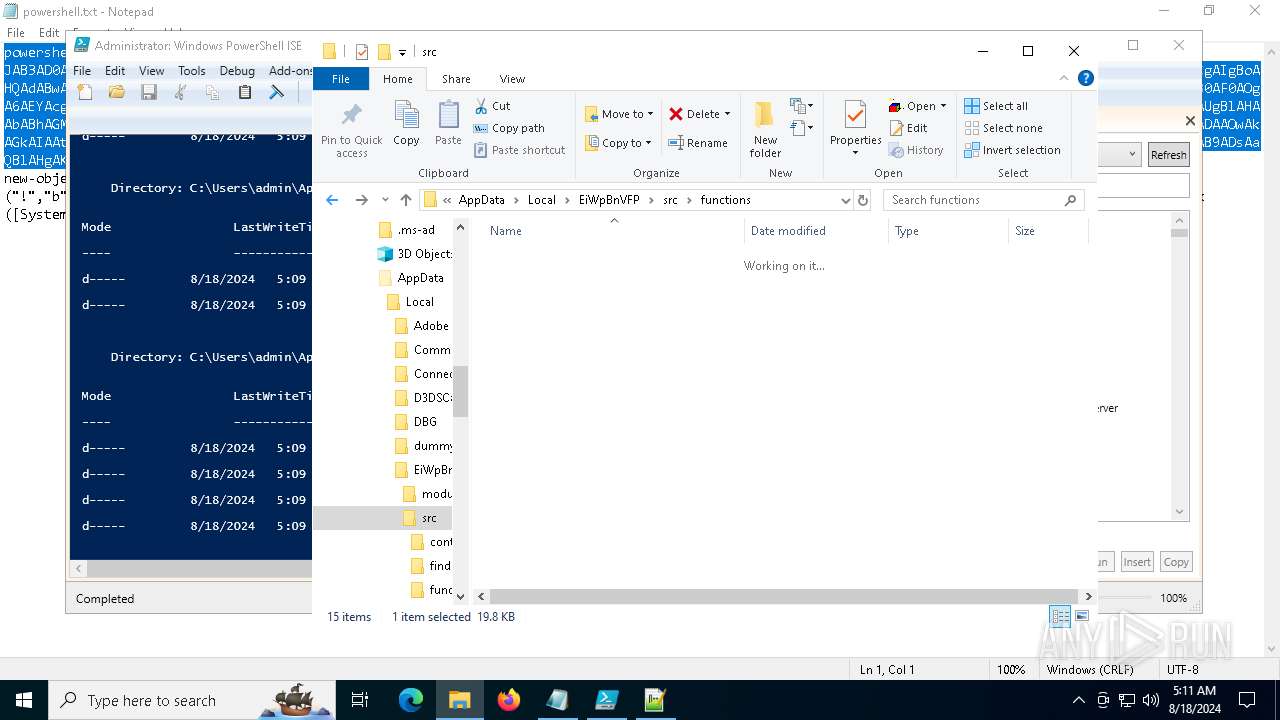1280x720 pixels.
Task: Click New script icon in PowerShell ISE
Action: (x=85, y=92)
